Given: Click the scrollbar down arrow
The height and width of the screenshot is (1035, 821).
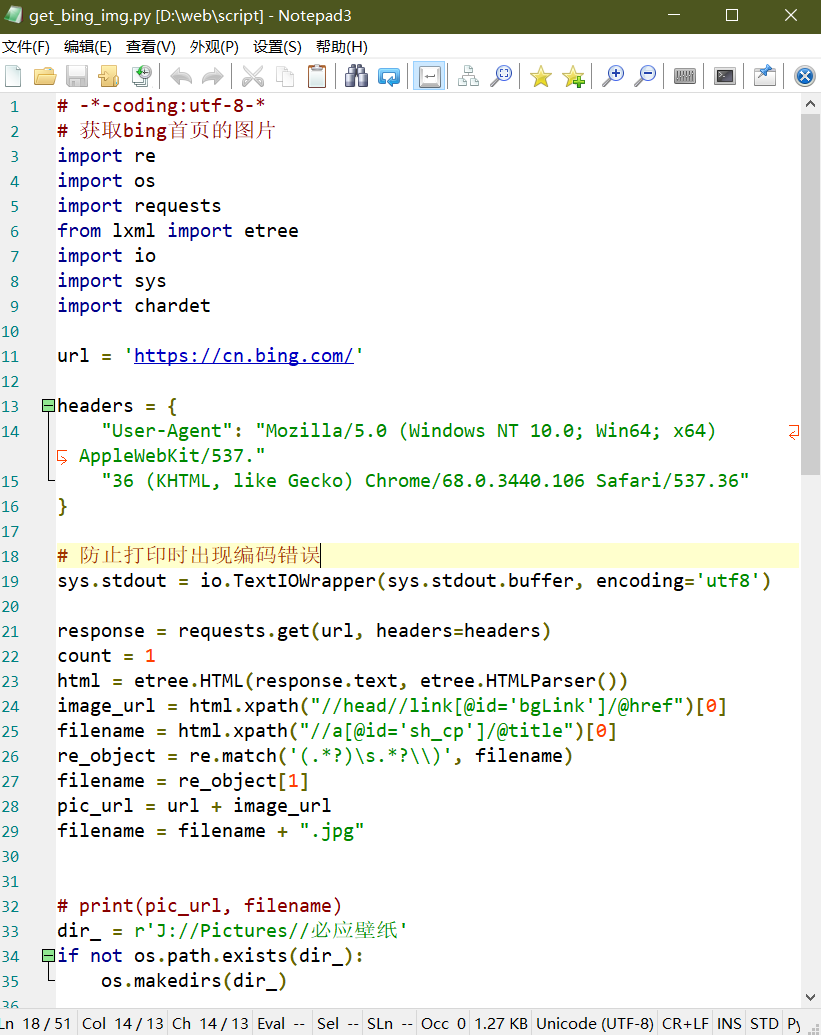Looking at the screenshot, I should tap(810, 997).
